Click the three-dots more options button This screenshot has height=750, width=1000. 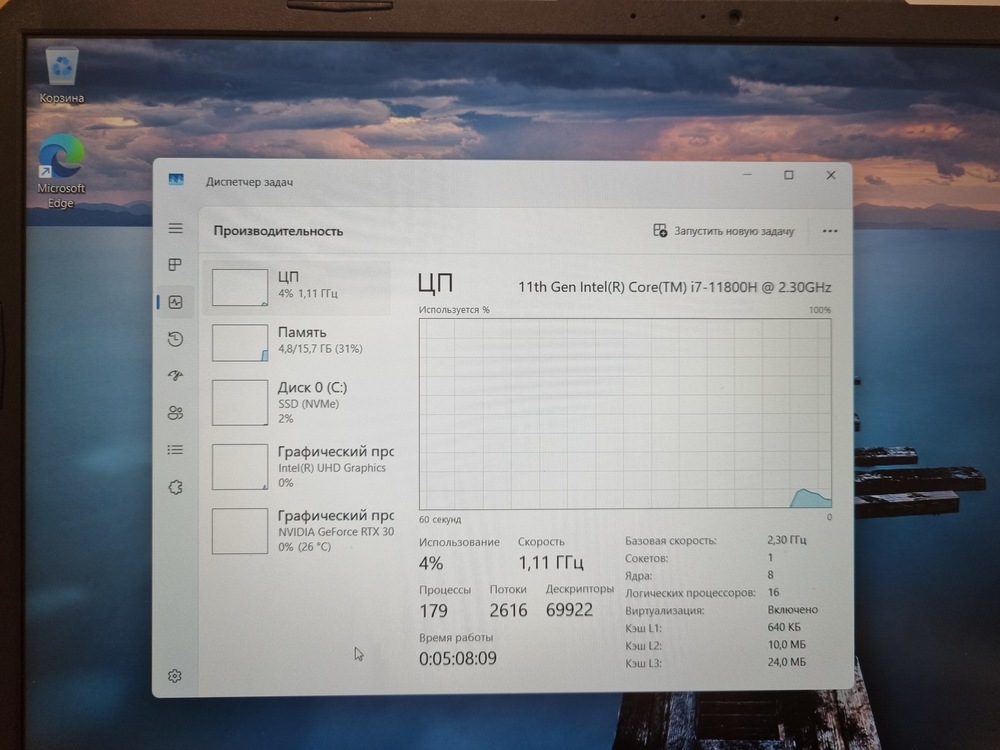pyautogui.click(x=830, y=231)
